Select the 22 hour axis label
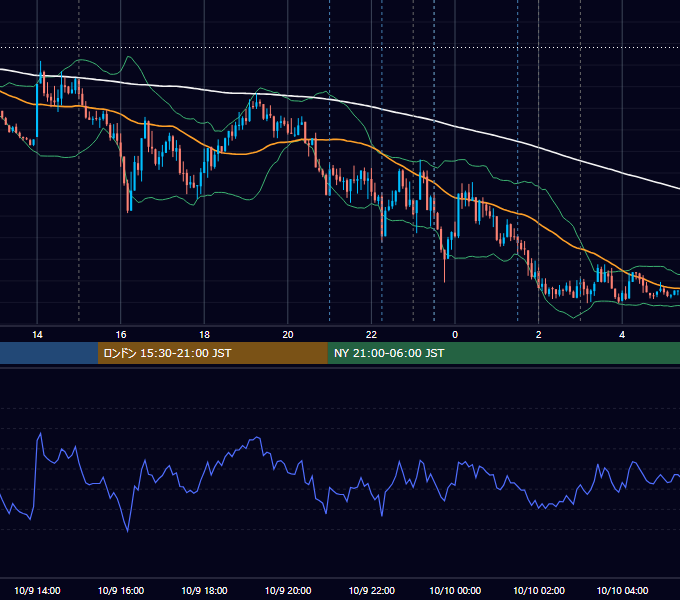Viewport: 680px width, 600px height. [x=371, y=335]
